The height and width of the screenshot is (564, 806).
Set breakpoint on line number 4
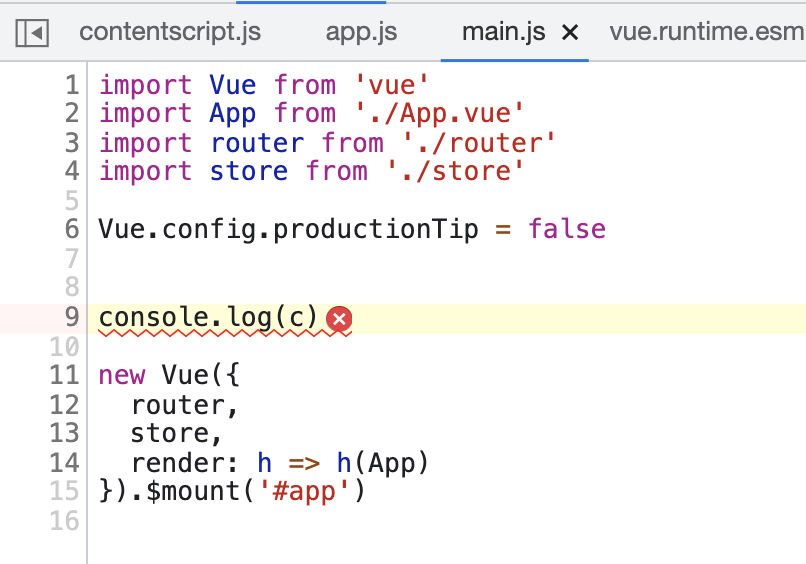pyautogui.click(x=72, y=171)
